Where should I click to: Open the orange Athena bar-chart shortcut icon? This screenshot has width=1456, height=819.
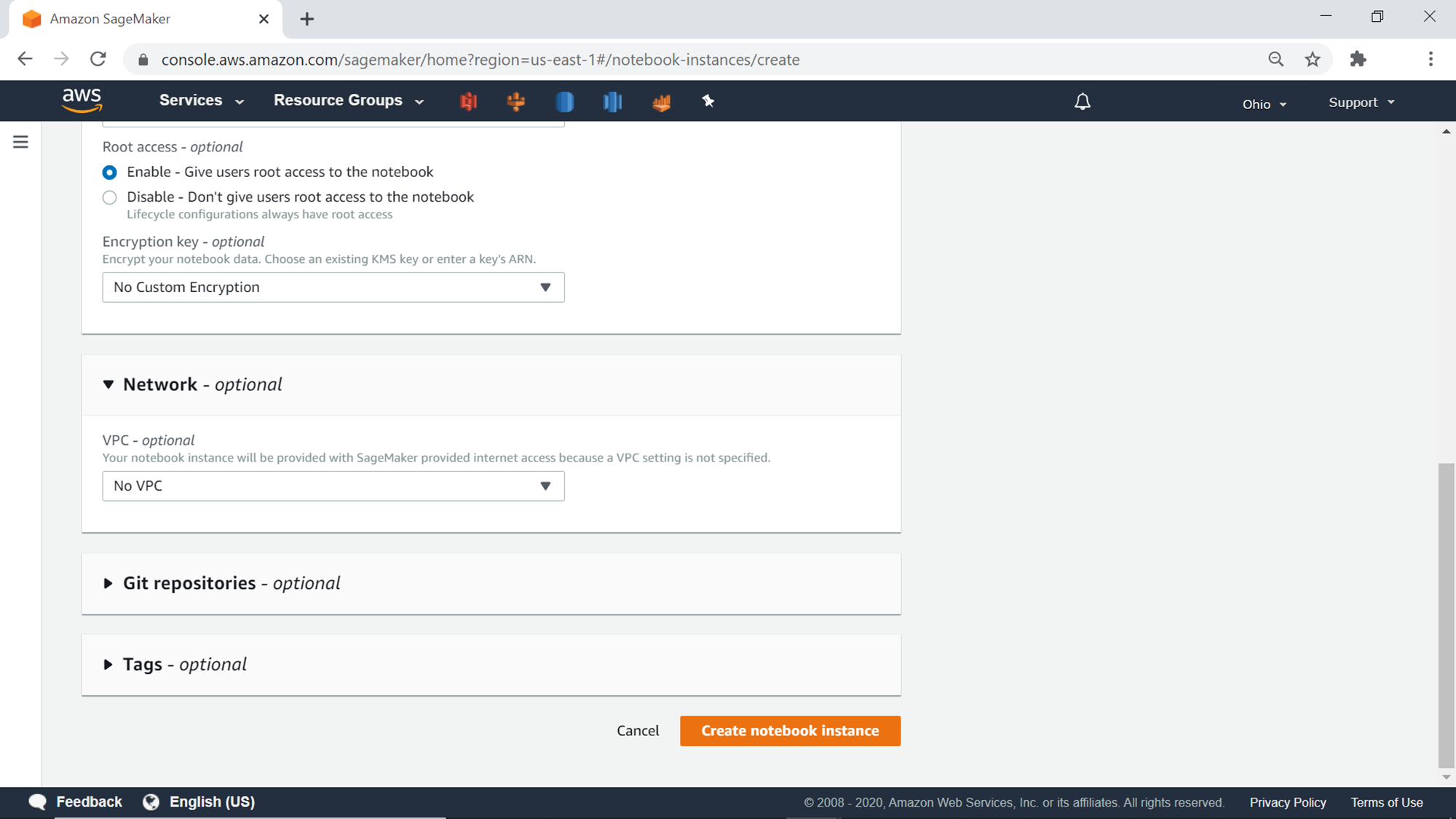coord(661,102)
